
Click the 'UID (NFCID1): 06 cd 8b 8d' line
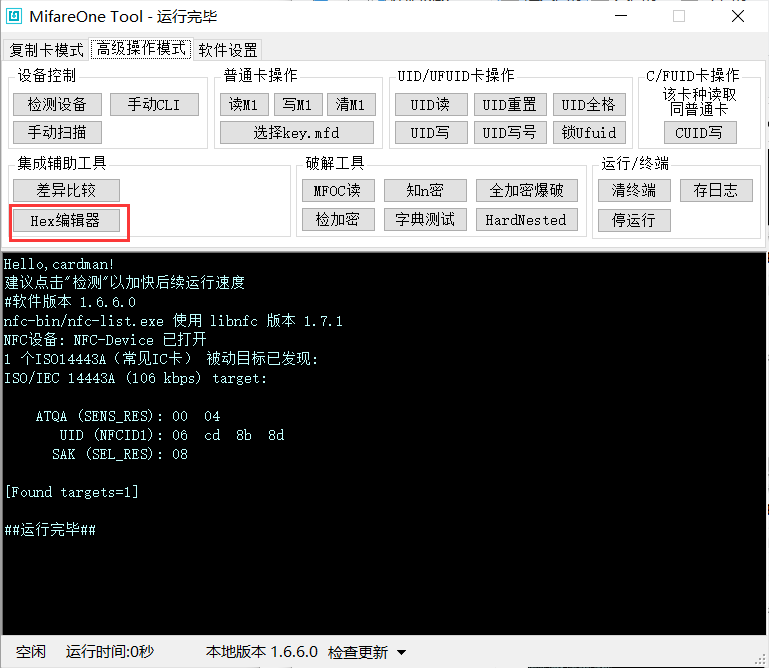(172, 435)
